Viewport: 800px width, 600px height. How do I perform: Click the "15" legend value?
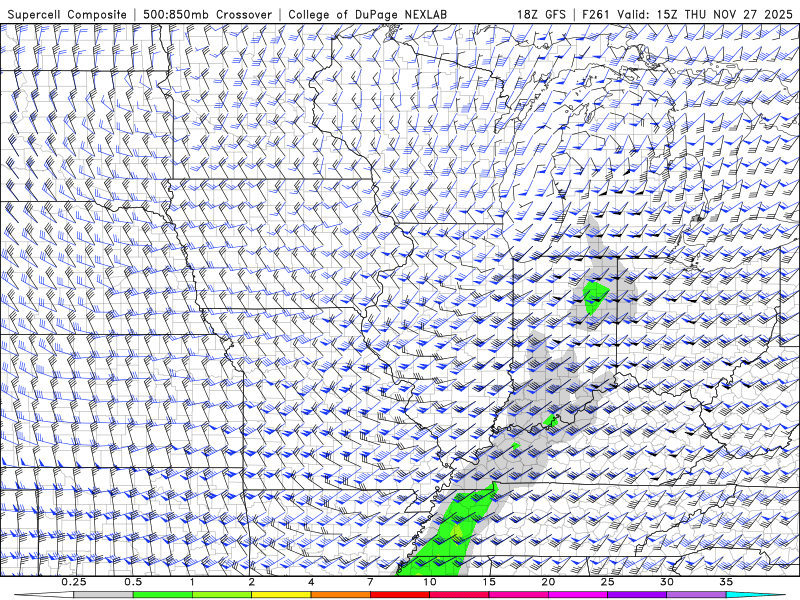point(489,582)
